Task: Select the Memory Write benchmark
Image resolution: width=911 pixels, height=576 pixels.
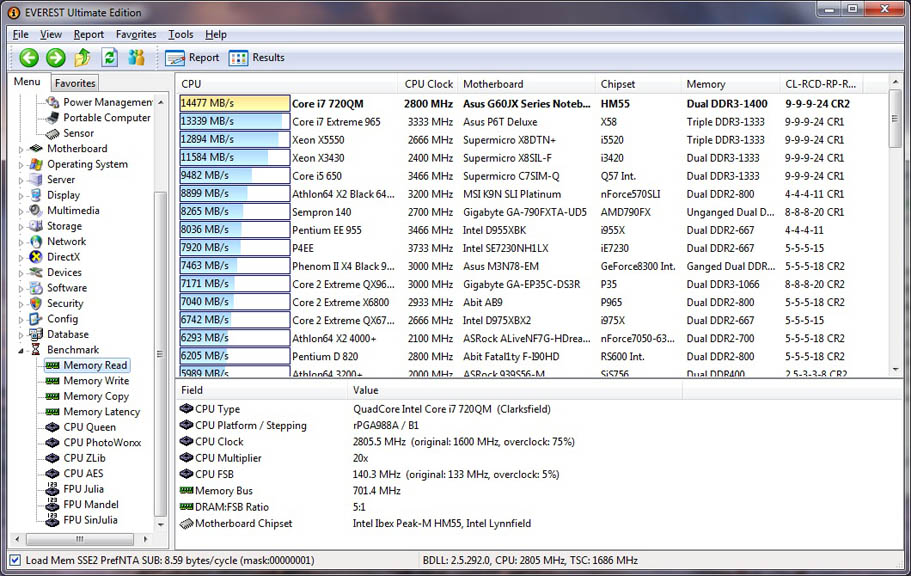Action: click(x=96, y=381)
